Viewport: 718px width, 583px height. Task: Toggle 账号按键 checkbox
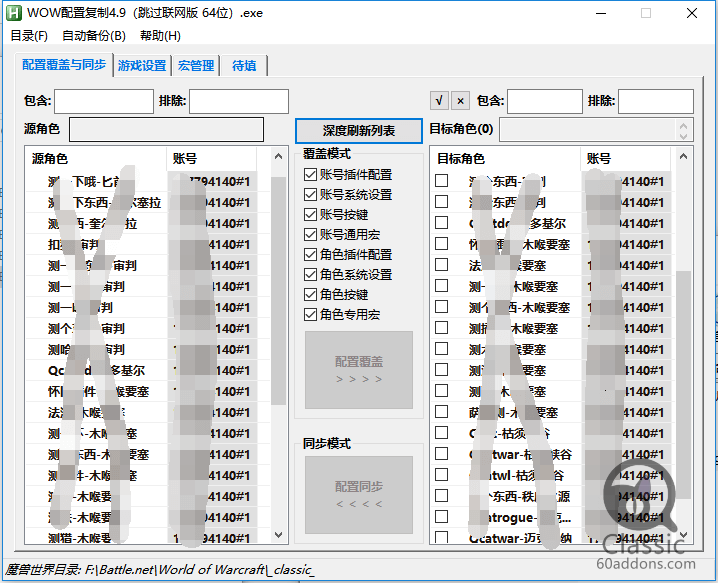coord(336,215)
